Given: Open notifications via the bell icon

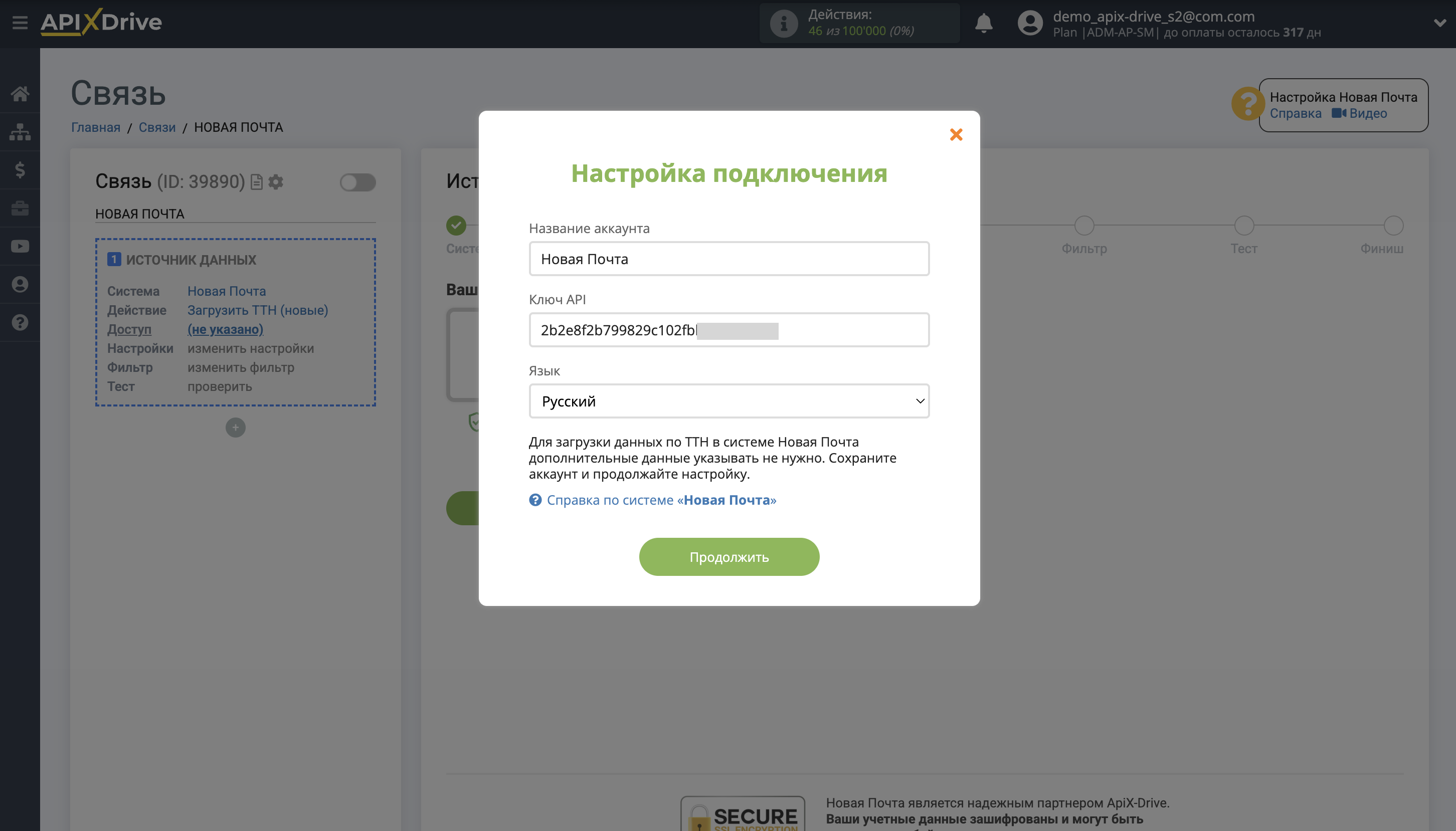Looking at the screenshot, I should coord(983,24).
